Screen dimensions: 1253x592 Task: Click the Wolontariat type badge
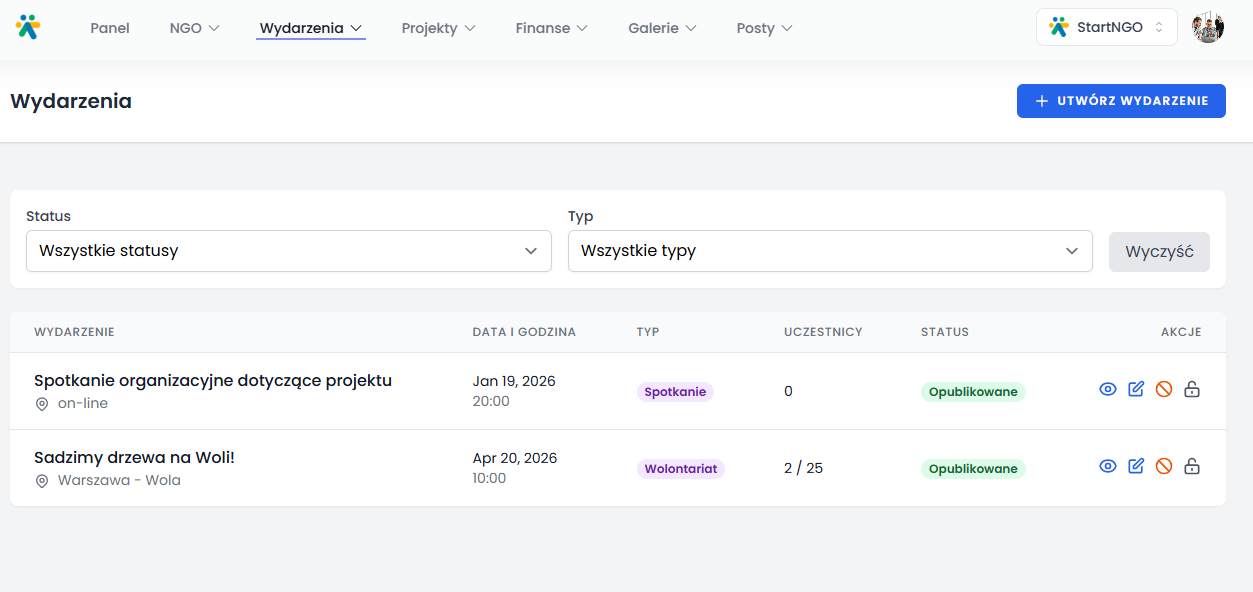point(680,469)
